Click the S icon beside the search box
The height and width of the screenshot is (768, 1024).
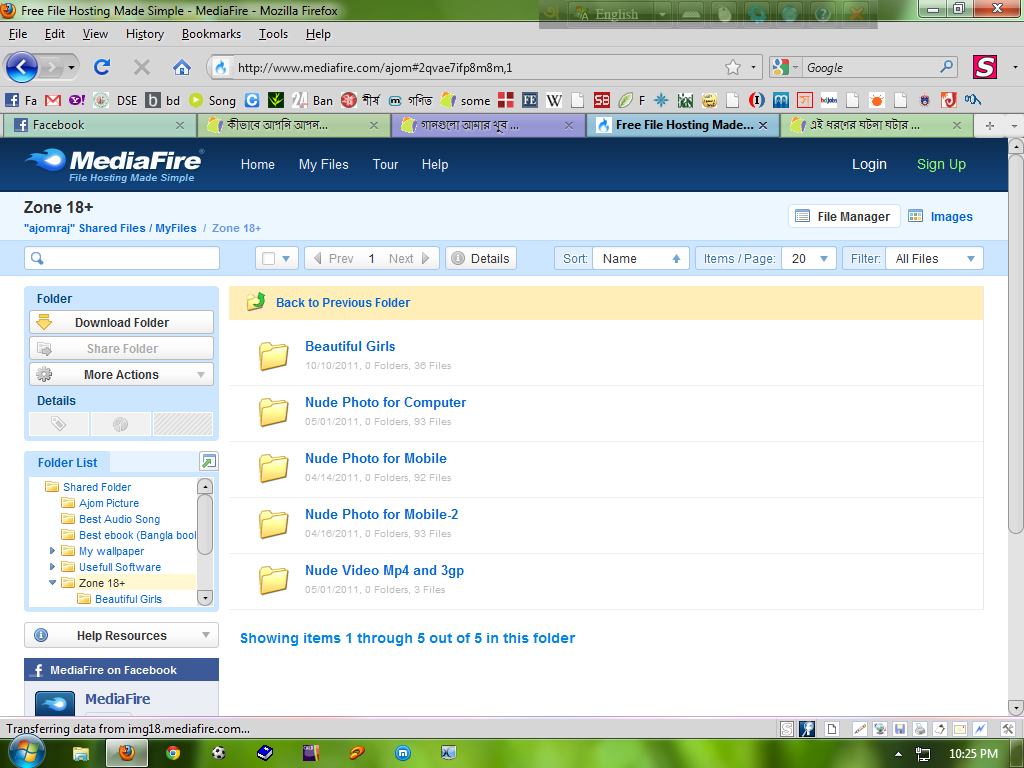click(985, 67)
